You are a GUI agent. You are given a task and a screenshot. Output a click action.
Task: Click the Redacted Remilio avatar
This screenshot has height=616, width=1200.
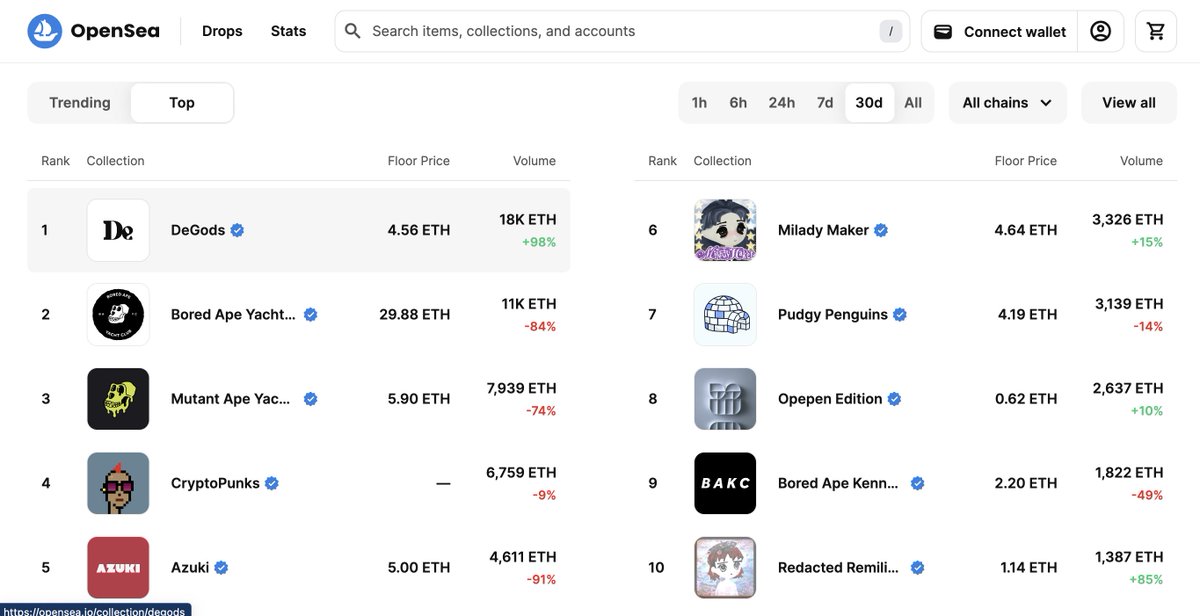pyautogui.click(x=725, y=567)
